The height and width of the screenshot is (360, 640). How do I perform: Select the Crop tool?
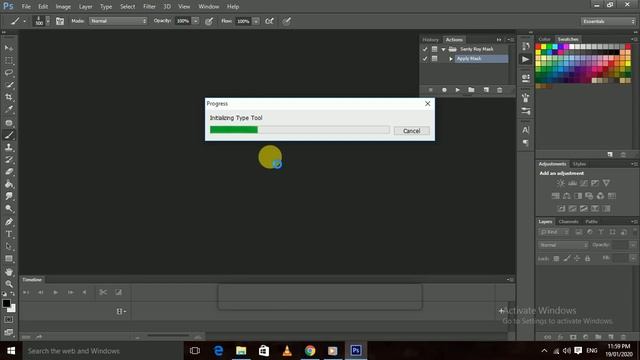tap(9, 97)
